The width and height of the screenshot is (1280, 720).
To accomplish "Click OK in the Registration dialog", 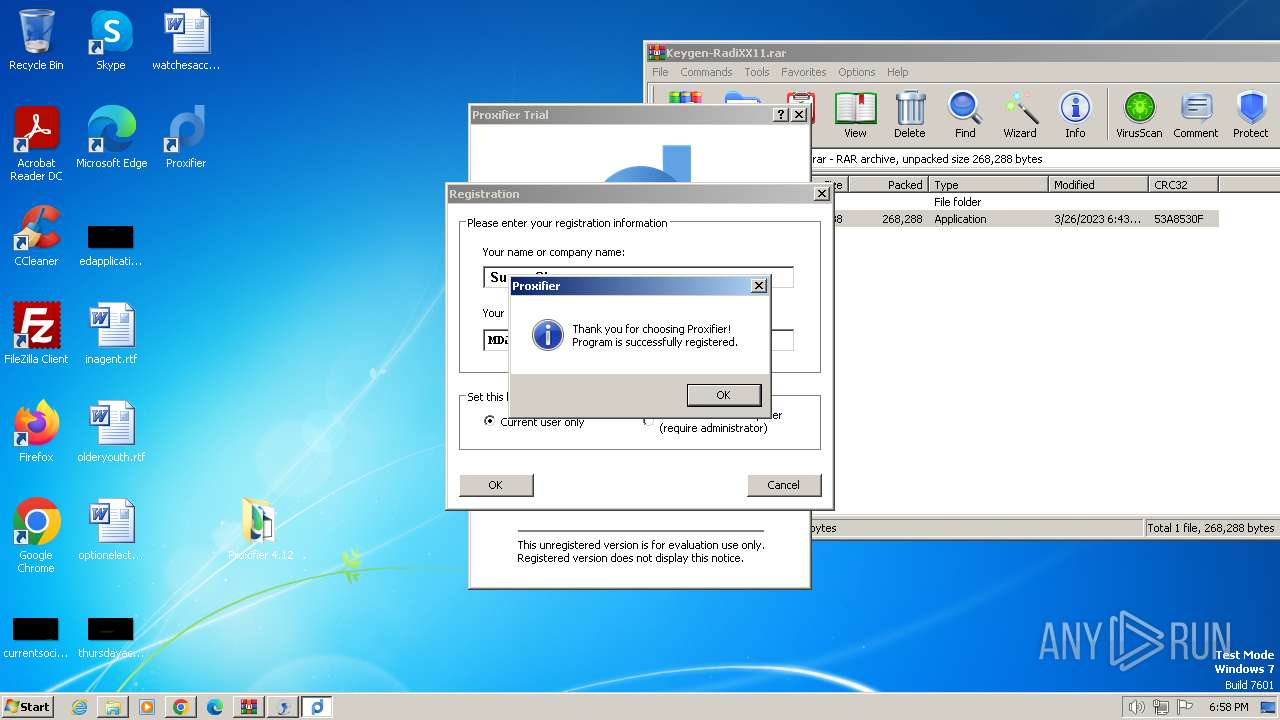I will click(496, 485).
